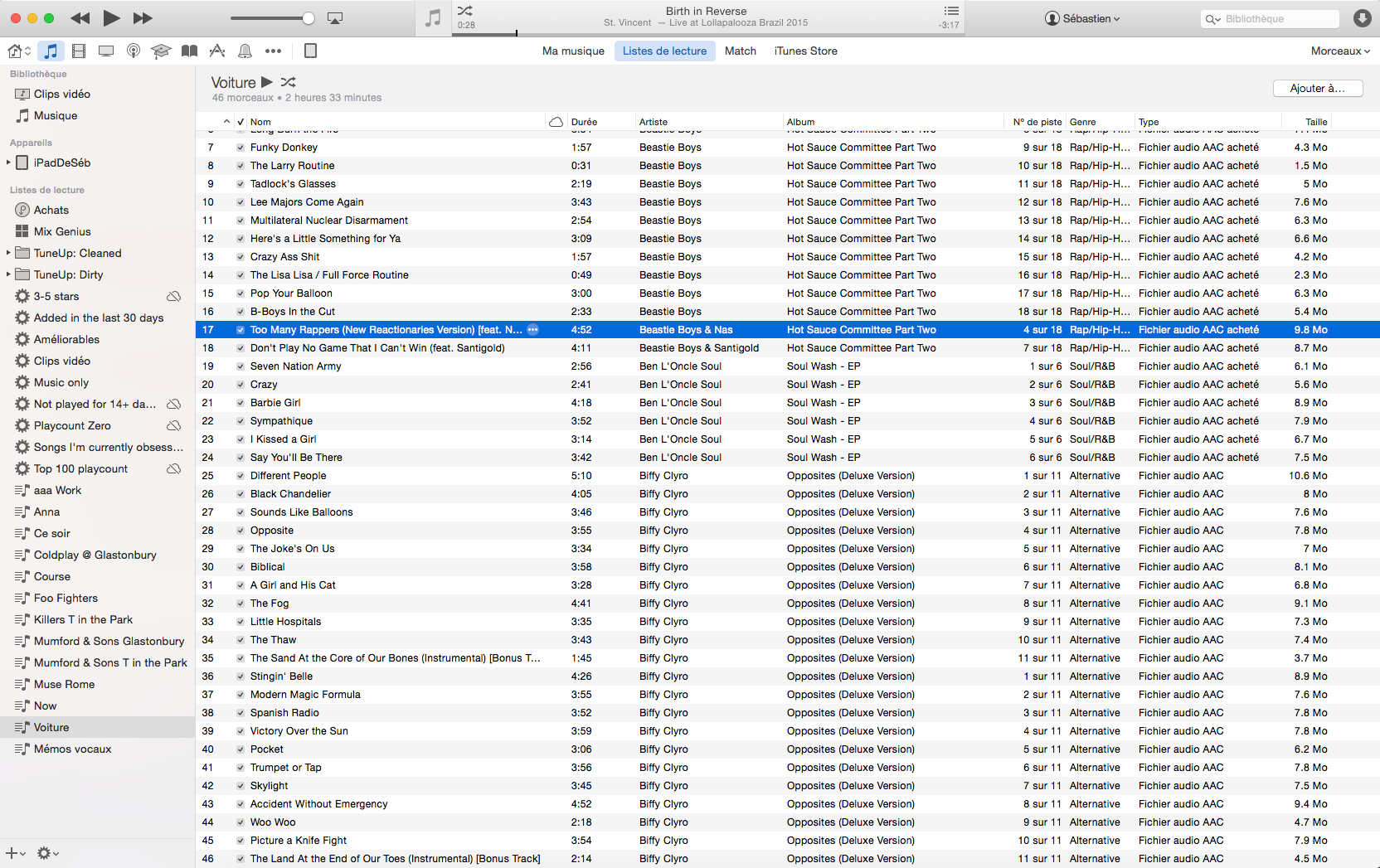
Task: Go to the iTunes Store tab
Action: click(x=806, y=51)
